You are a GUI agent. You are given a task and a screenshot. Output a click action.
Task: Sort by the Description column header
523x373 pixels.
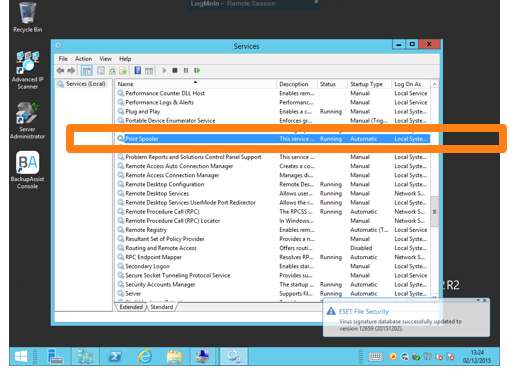[x=297, y=84]
